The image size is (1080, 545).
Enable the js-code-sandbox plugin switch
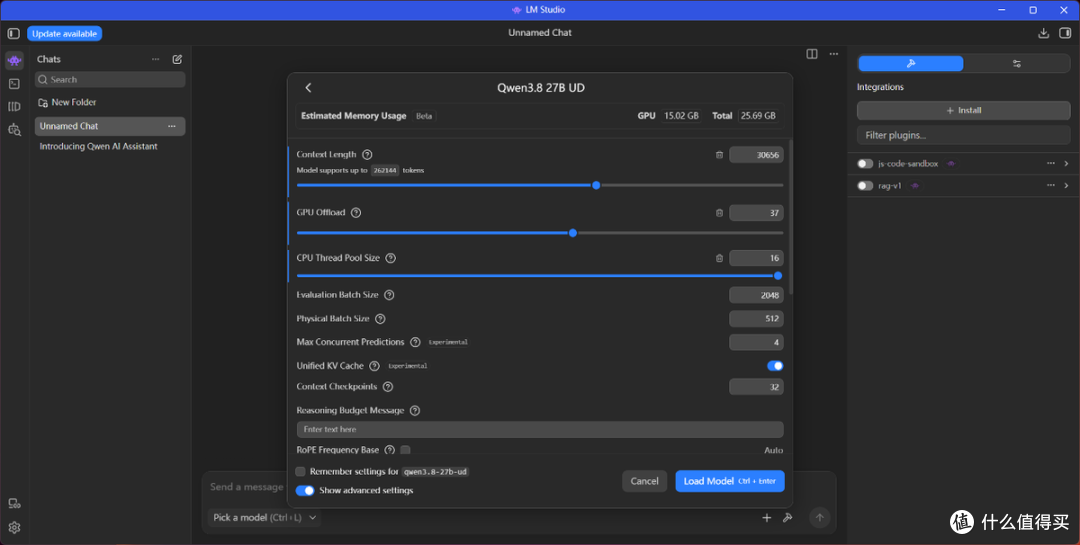point(865,163)
